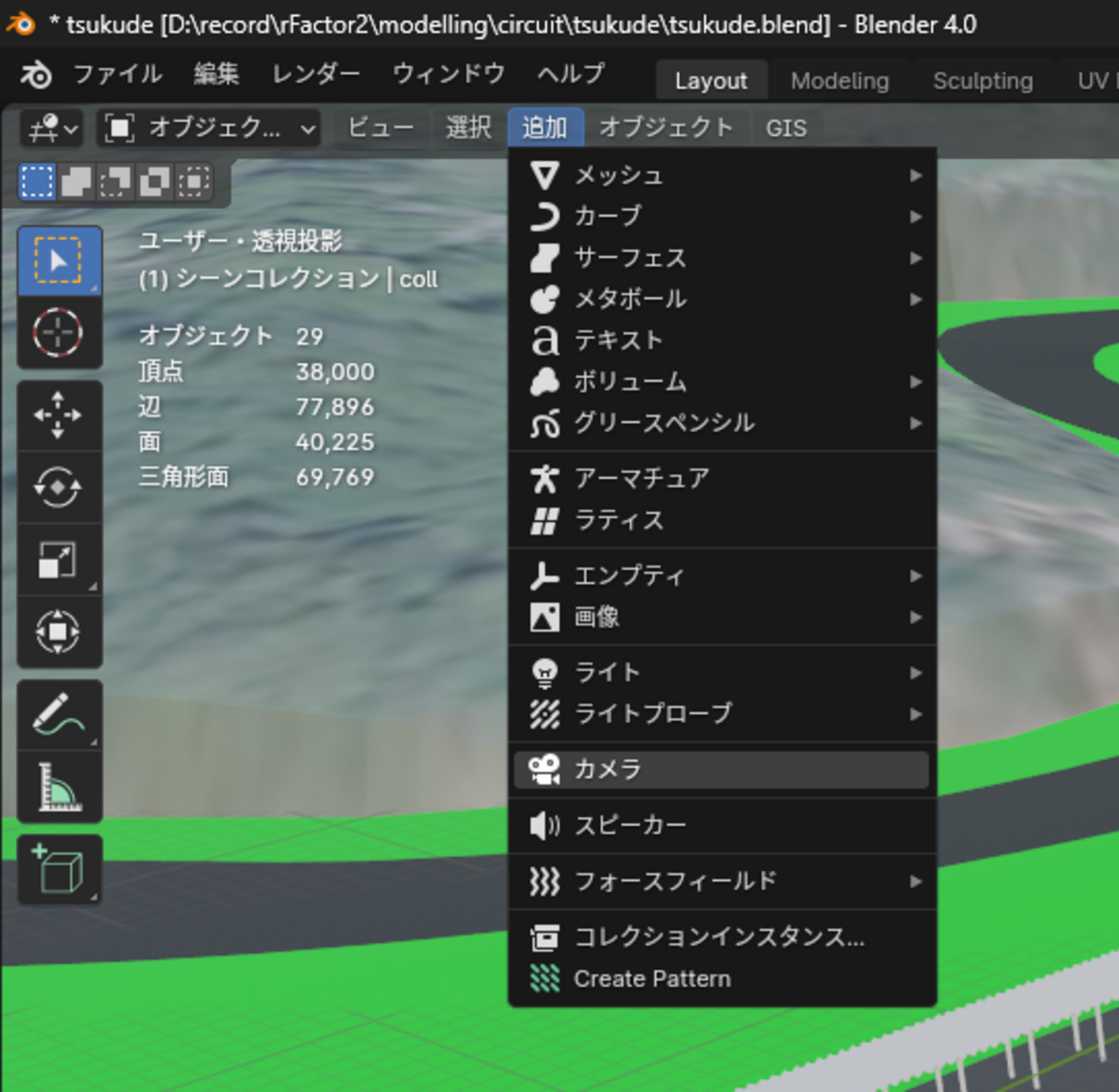Expand the サーフェス submenu arrow

point(916,258)
